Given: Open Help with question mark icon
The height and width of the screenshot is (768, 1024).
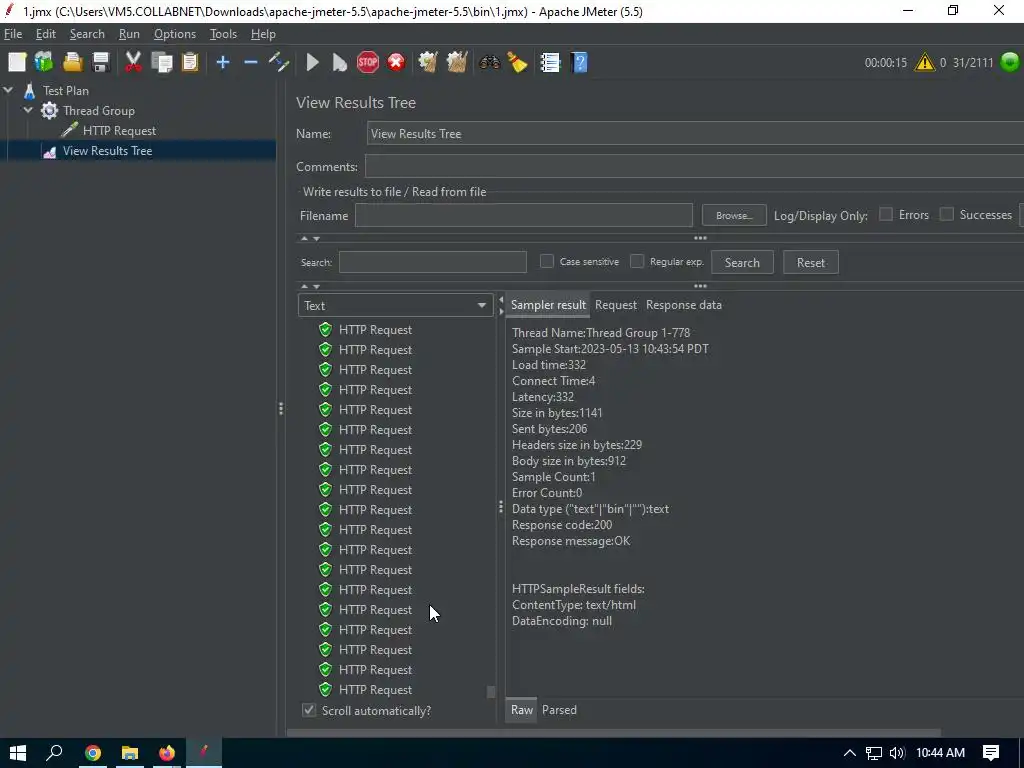Looking at the screenshot, I should (579, 63).
